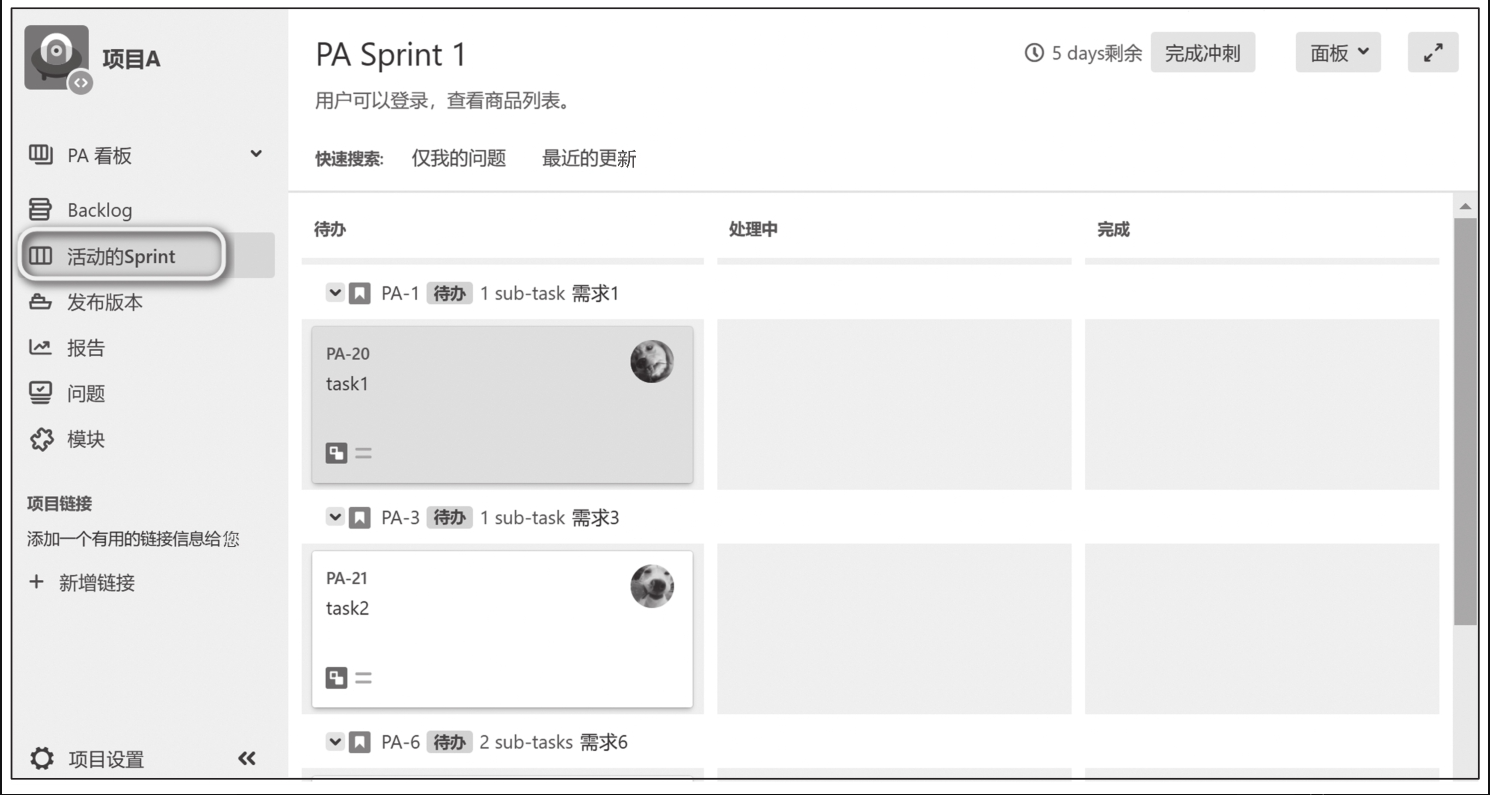The height and width of the screenshot is (795, 1490).
Task: Collapse the PA-3 需求3 swimlane
Action: coord(335,518)
